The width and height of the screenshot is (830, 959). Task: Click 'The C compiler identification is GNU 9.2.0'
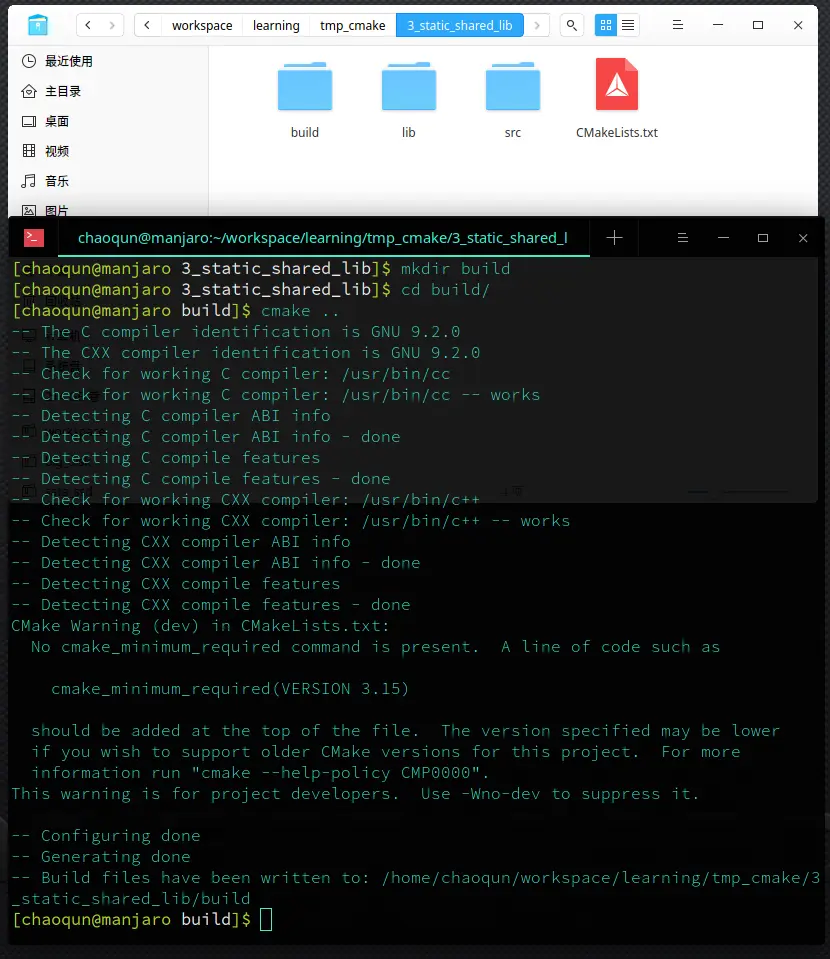250,331
